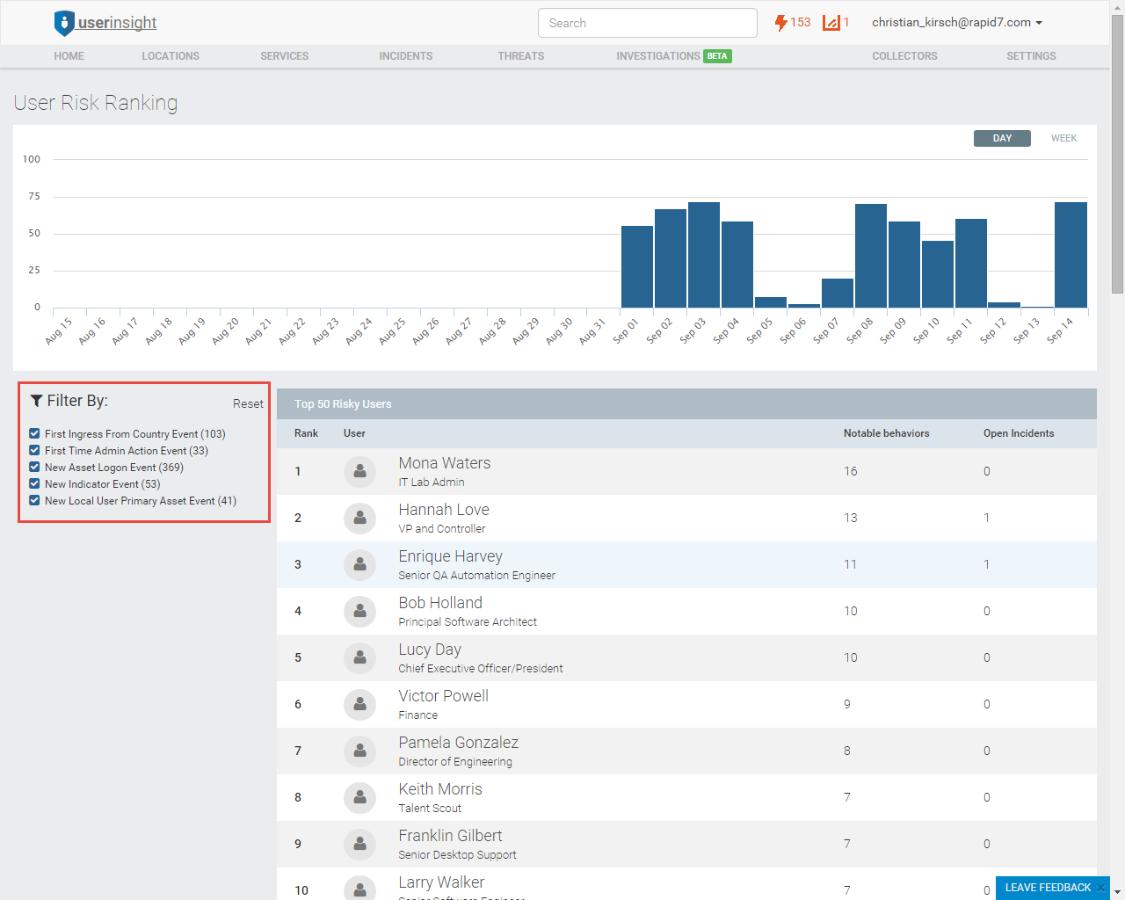Screen dimensions: 1125x900
Task: Click Mona Waters' avatar icon
Action: 360,471
